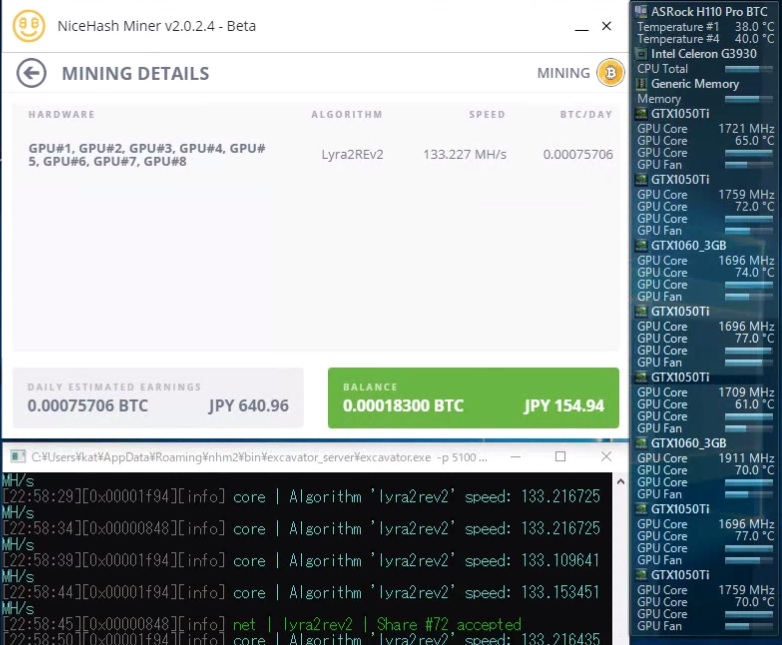The height and width of the screenshot is (645, 782).
Task: Click the 74.0 °C GPU temperature
Action: point(754,272)
